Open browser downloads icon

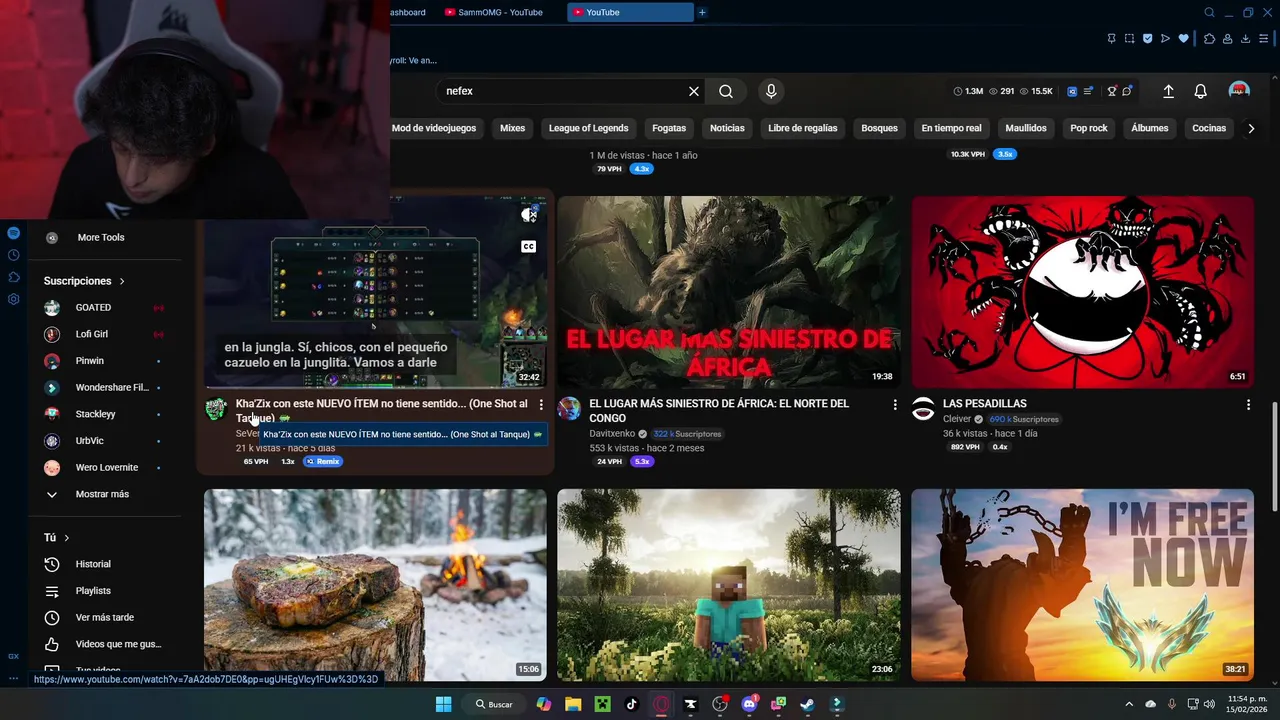coord(1245,39)
